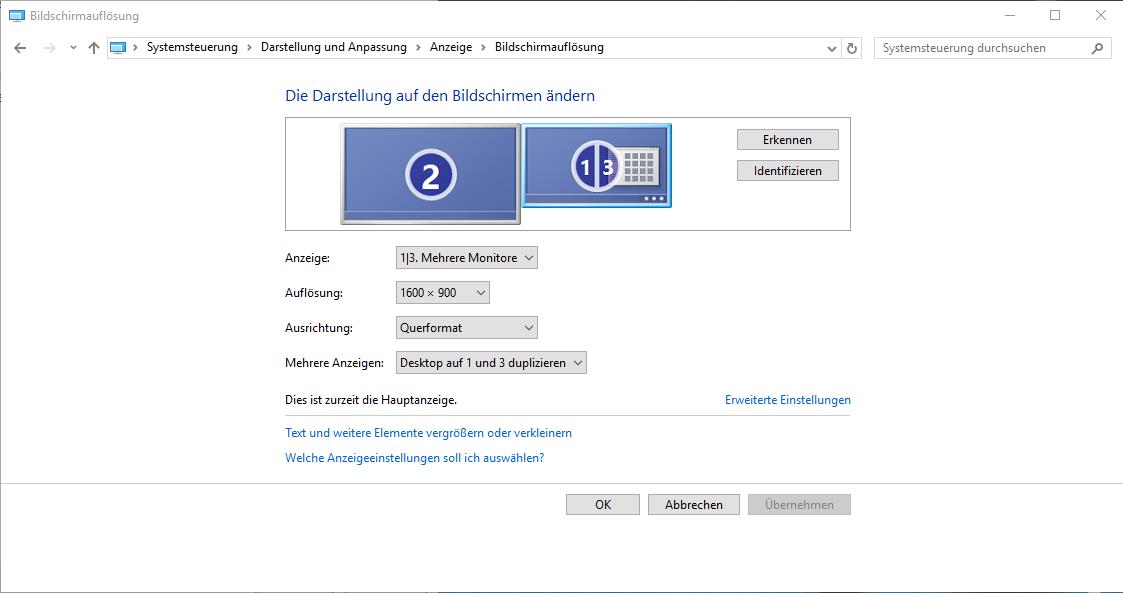Viewport: 1123px width, 593px height.
Task: Close the Bildschirmauflösung window
Action: click(x=1101, y=15)
